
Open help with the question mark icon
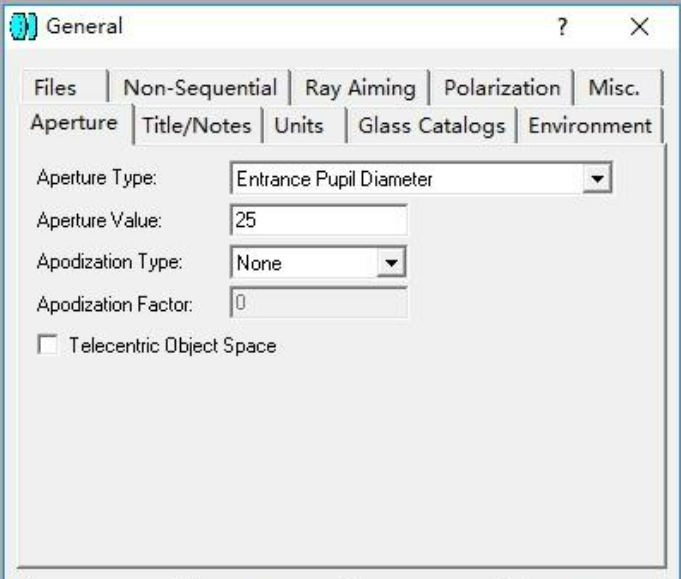[x=562, y=27]
